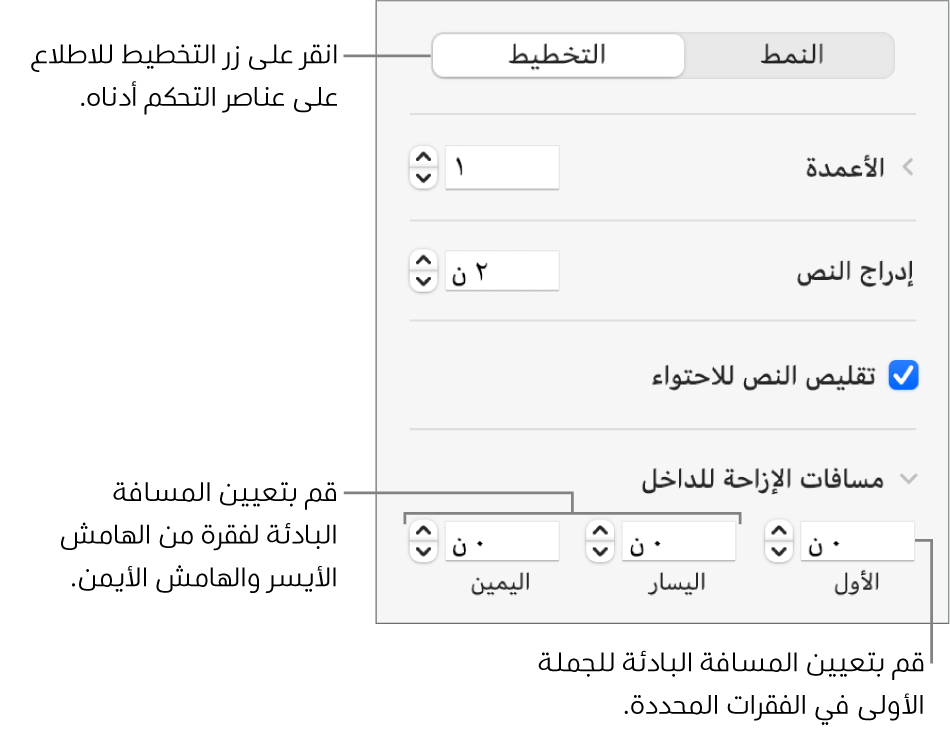Click the الأول indent value field

[x=857, y=541]
